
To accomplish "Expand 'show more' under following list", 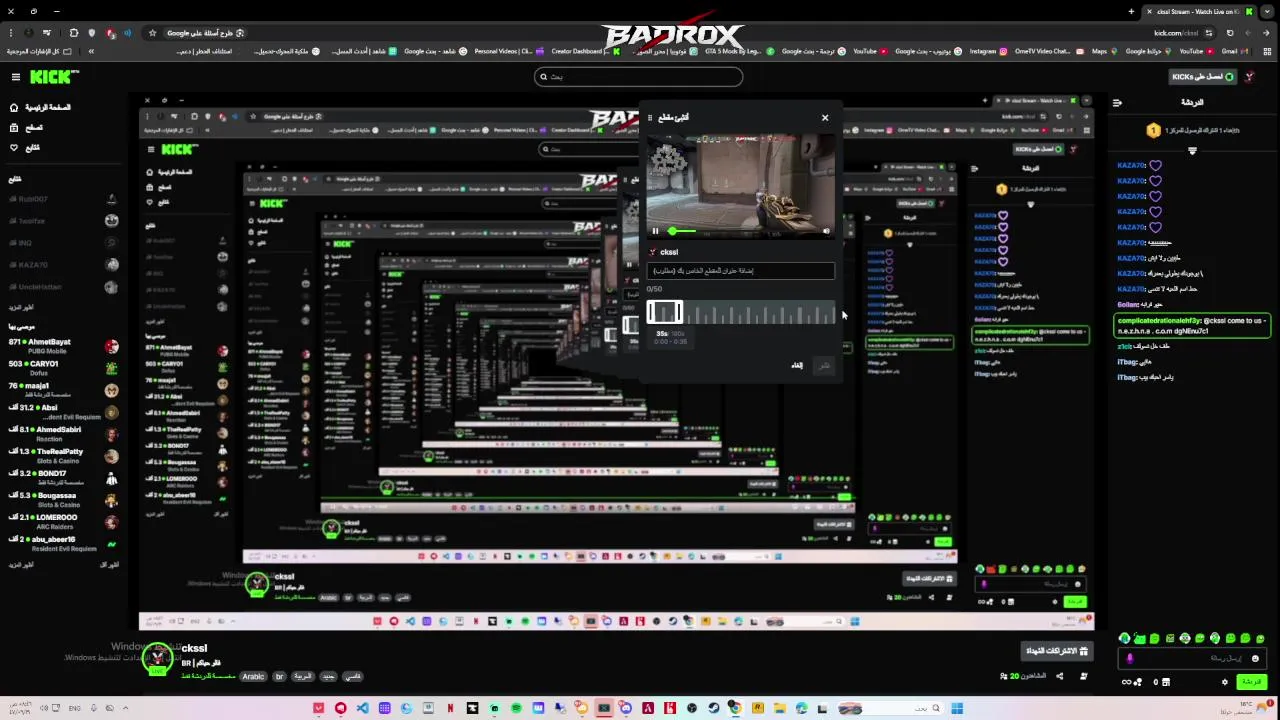I will click(21, 308).
